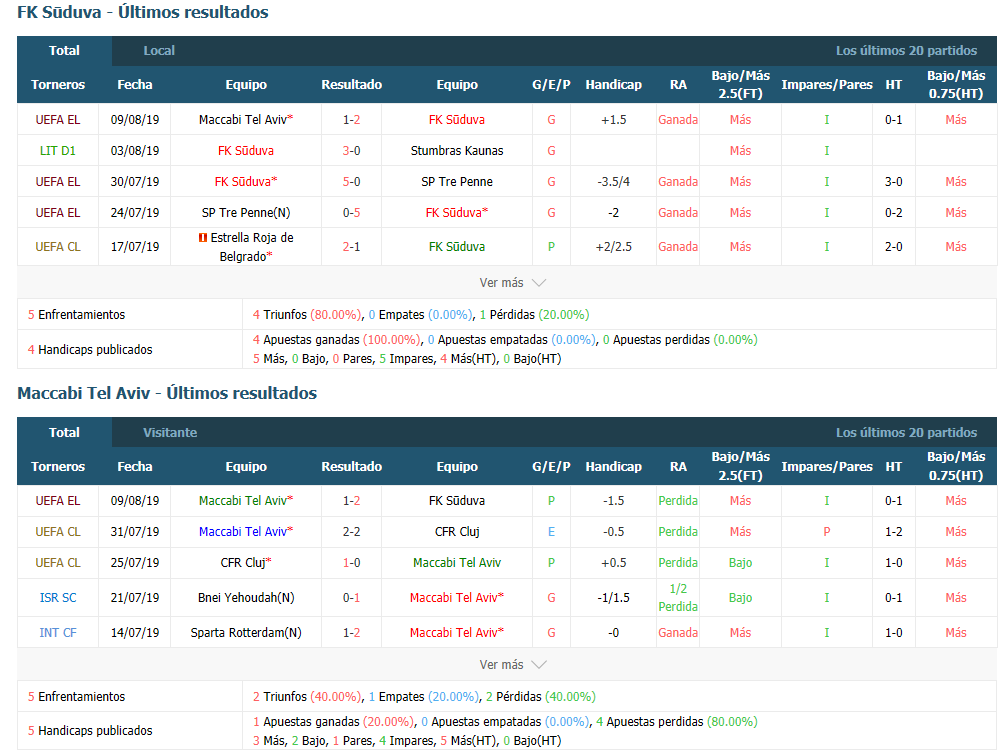Click the -0.5 handicap value
Viewport: 1004px width, 752px height.
click(x=613, y=532)
